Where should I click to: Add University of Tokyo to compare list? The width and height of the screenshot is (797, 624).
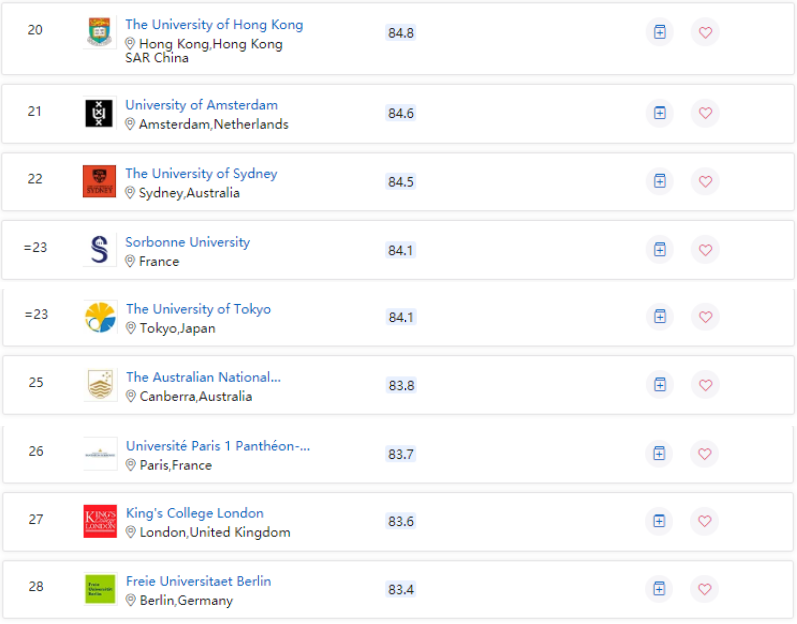point(659,316)
